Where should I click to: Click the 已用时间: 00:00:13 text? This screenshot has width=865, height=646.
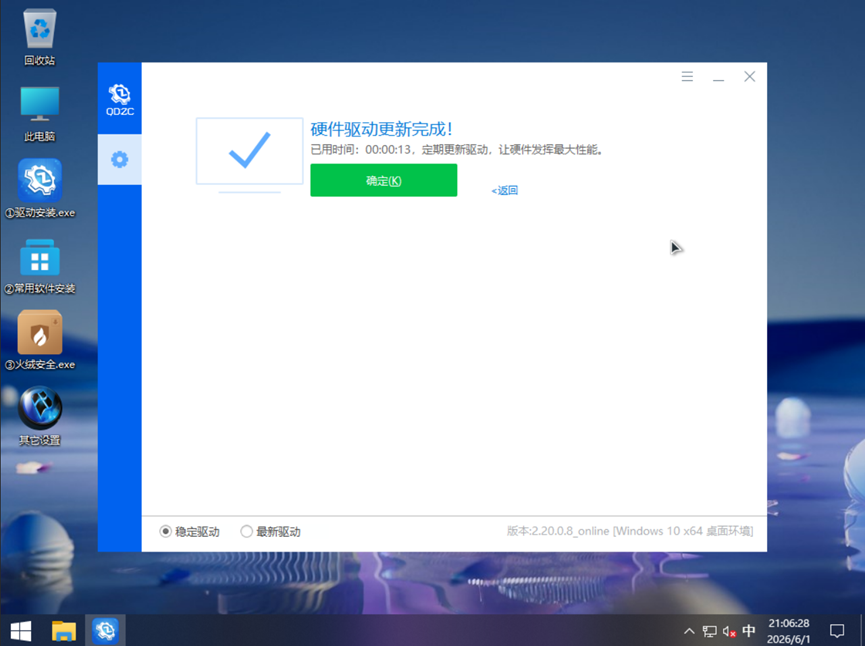(x=361, y=150)
